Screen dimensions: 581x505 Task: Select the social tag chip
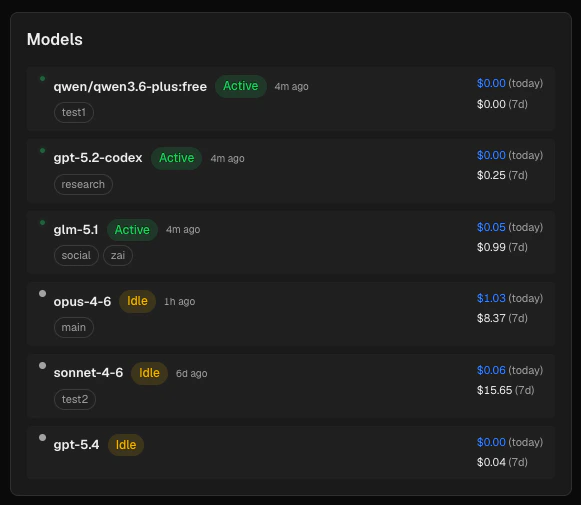(x=76, y=255)
